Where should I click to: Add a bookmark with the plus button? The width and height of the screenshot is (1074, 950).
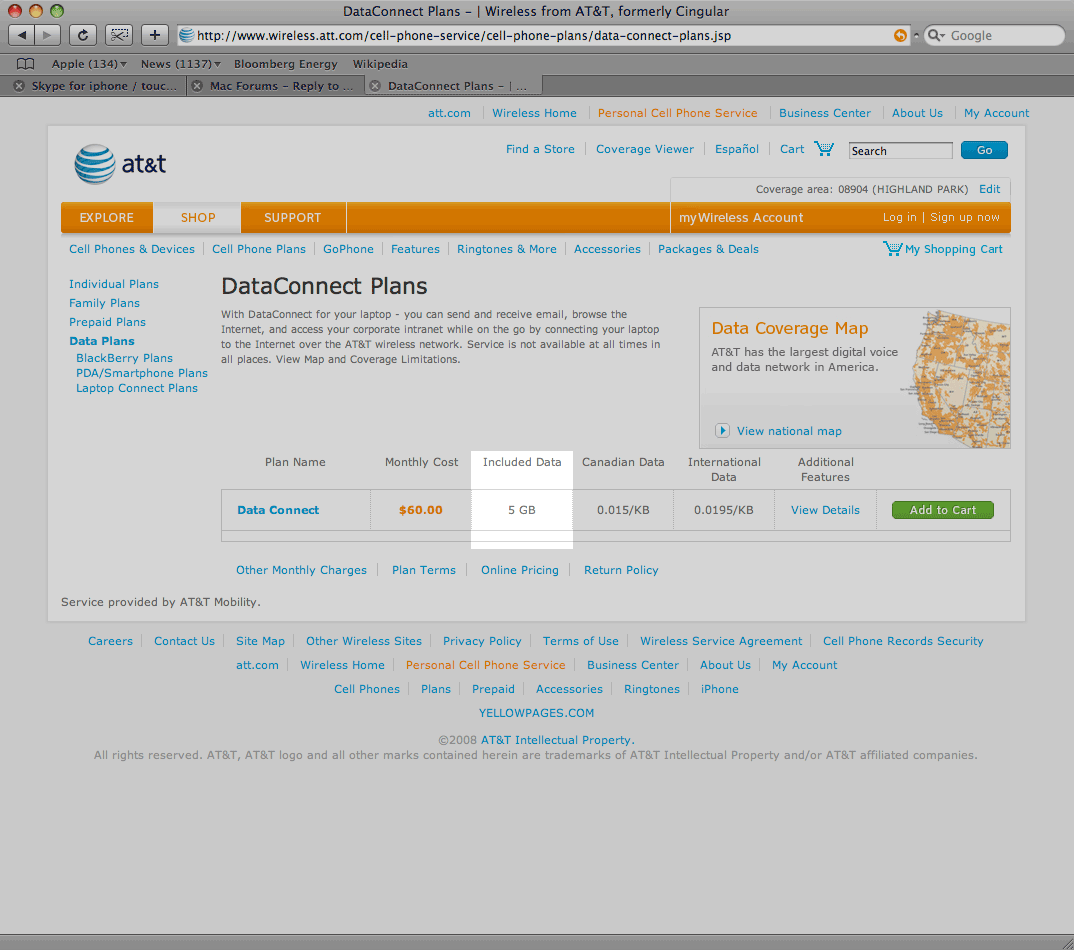(x=155, y=35)
